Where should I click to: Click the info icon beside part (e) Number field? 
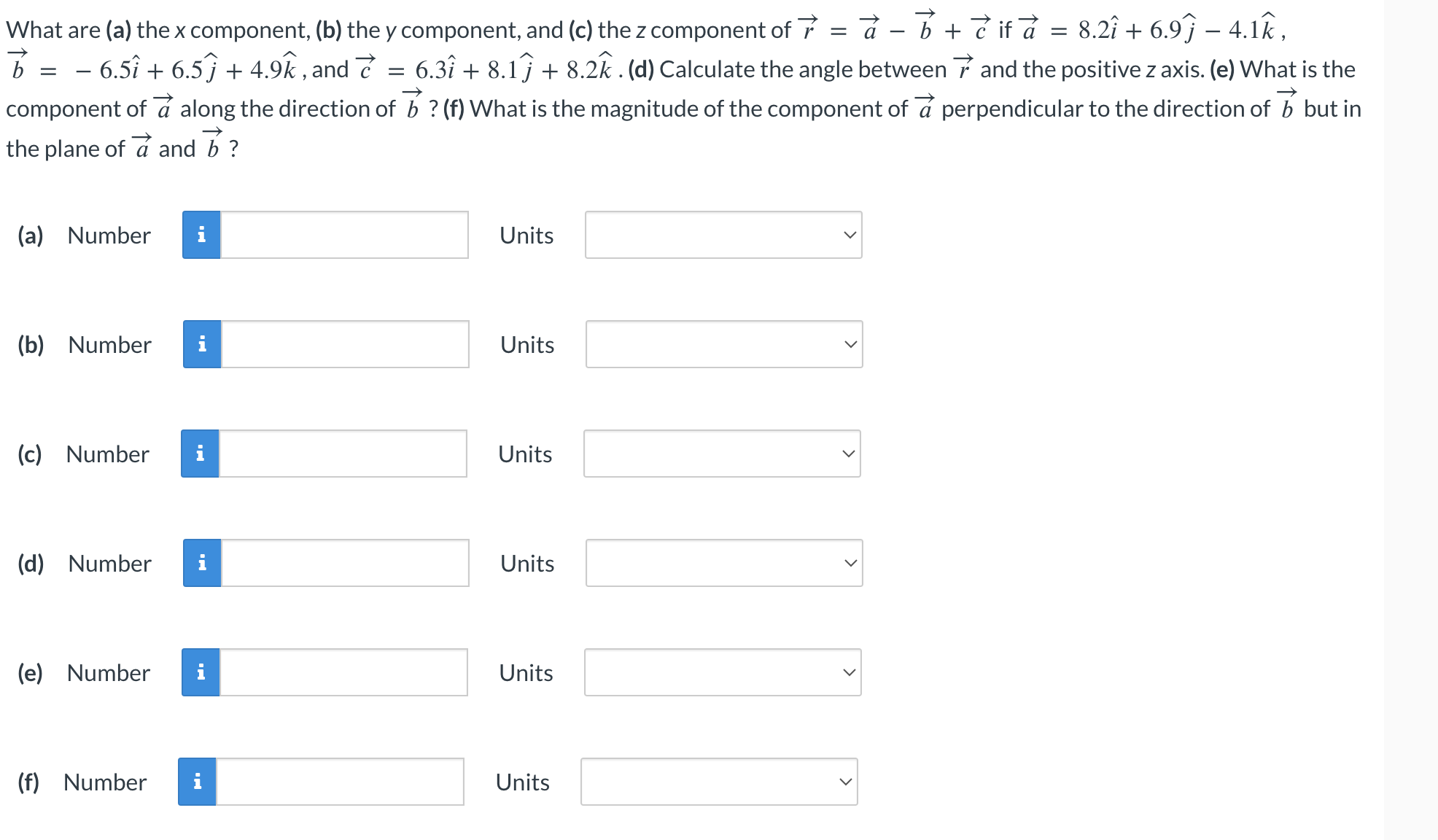point(199,672)
